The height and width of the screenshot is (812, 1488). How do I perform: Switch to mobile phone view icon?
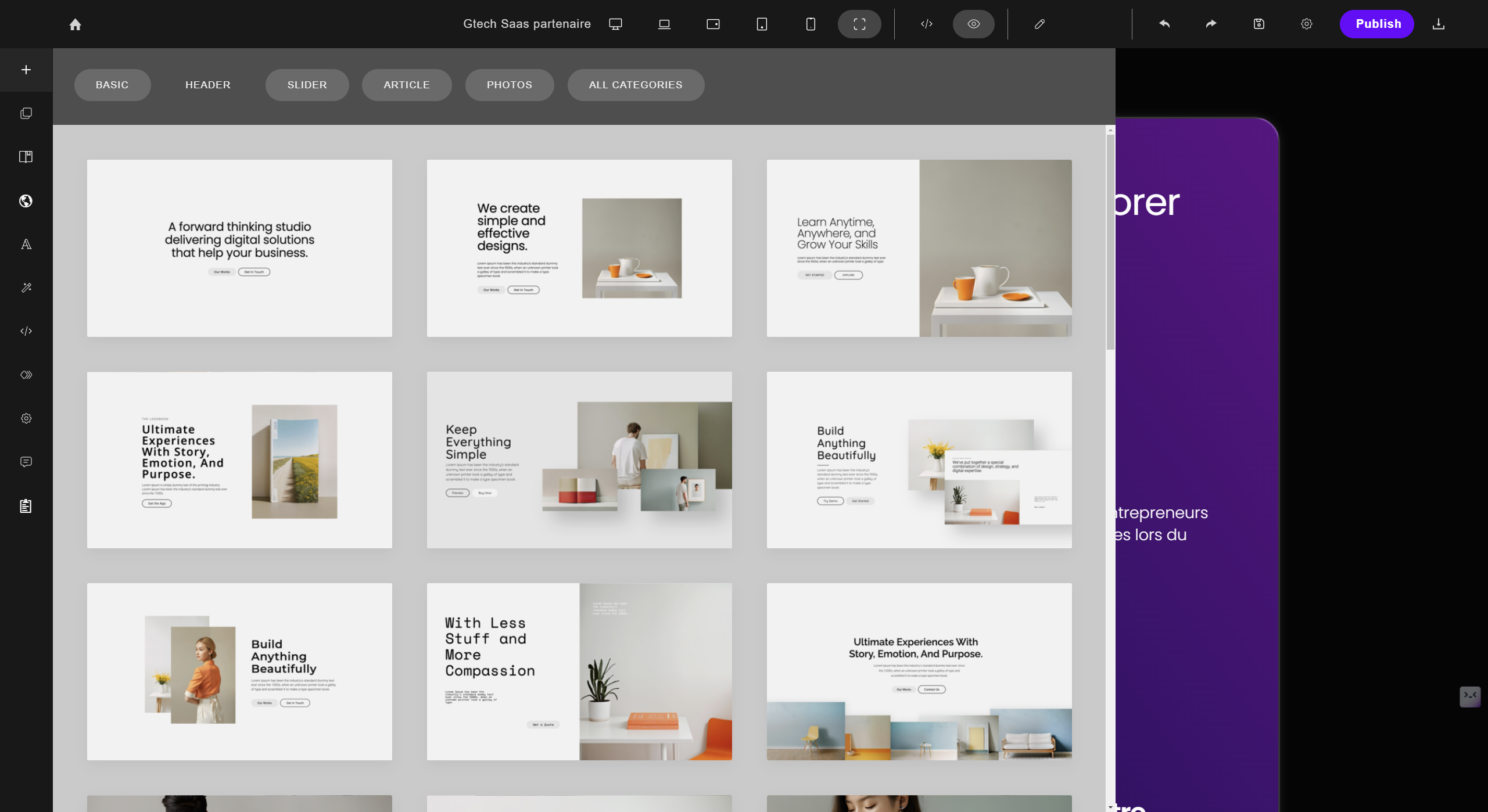811,24
